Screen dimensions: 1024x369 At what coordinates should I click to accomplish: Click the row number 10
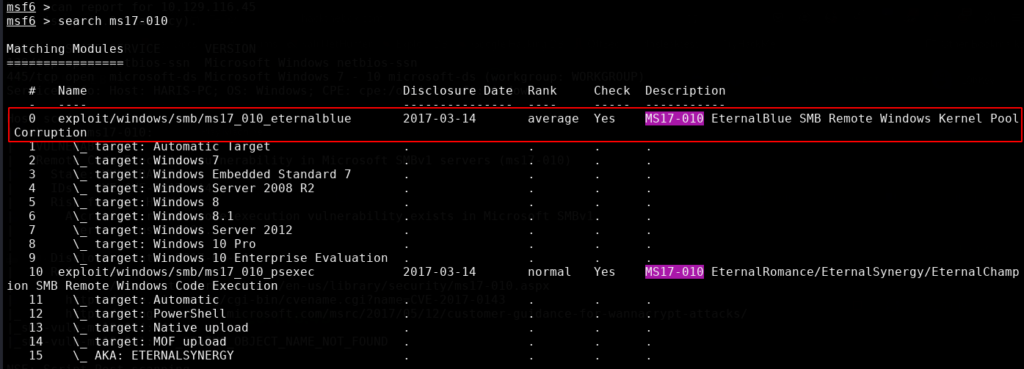pyautogui.click(x=36, y=272)
